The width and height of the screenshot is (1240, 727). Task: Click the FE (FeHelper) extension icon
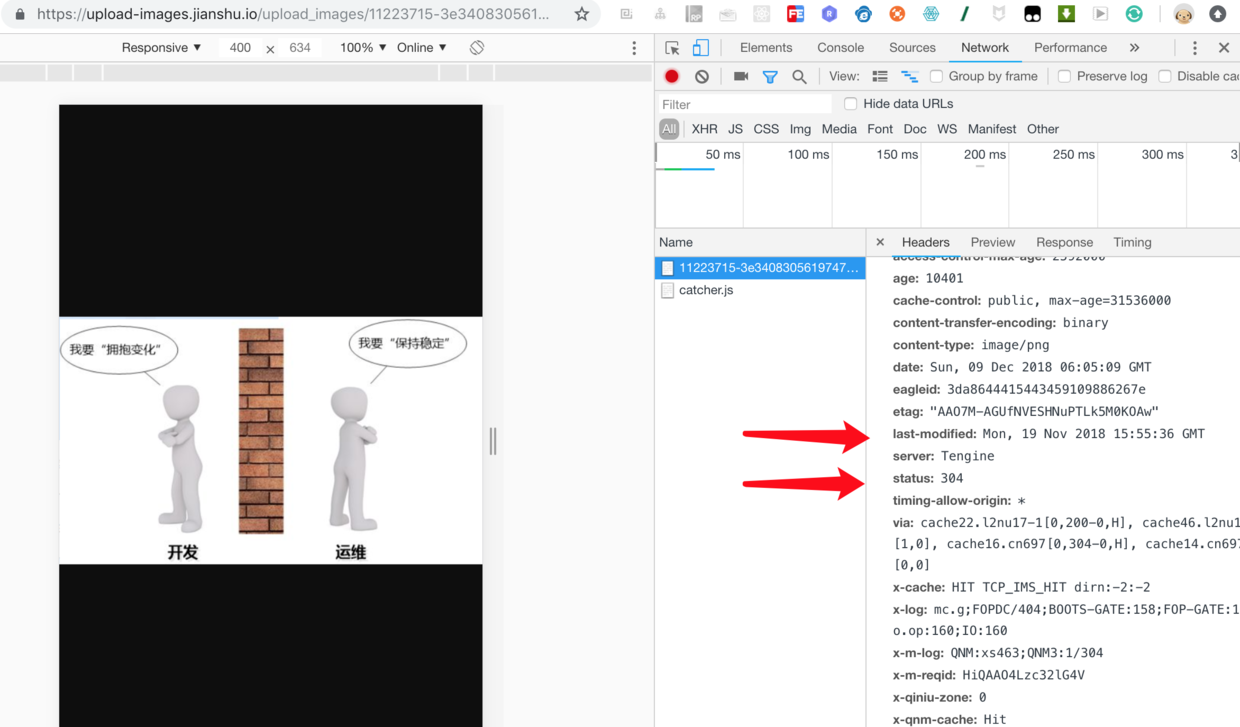[x=795, y=14]
